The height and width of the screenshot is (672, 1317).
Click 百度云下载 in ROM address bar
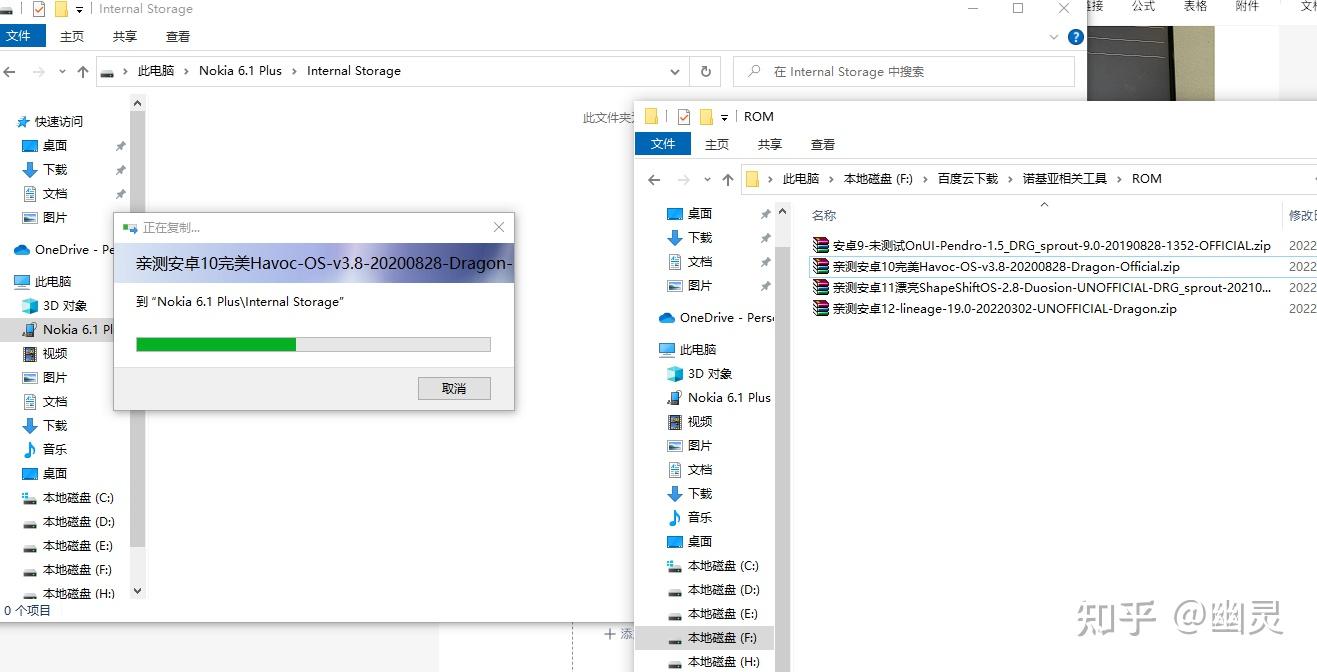[968, 179]
